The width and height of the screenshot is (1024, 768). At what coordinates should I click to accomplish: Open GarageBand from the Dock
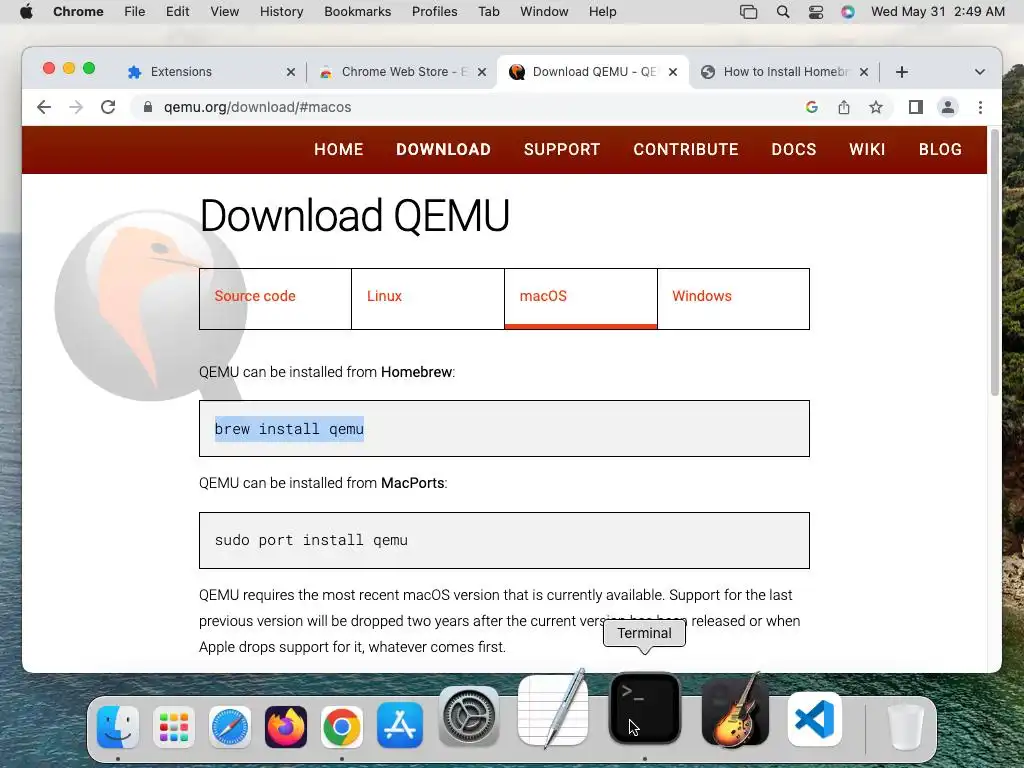point(735,710)
